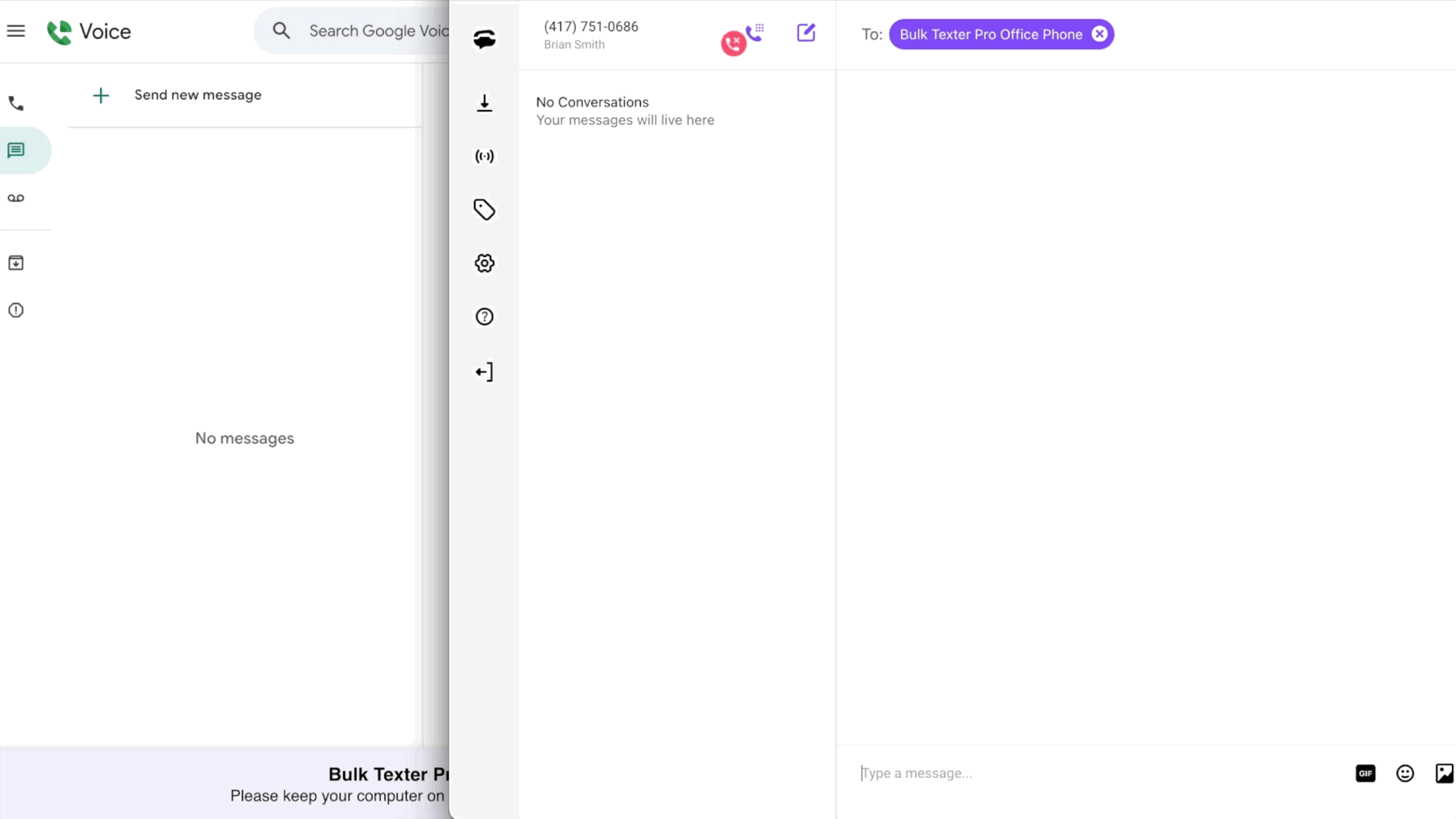Image resolution: width=1456 pixels, height=819 pixels.
Task: Open Google Voice Calls section
Action: 15,103
